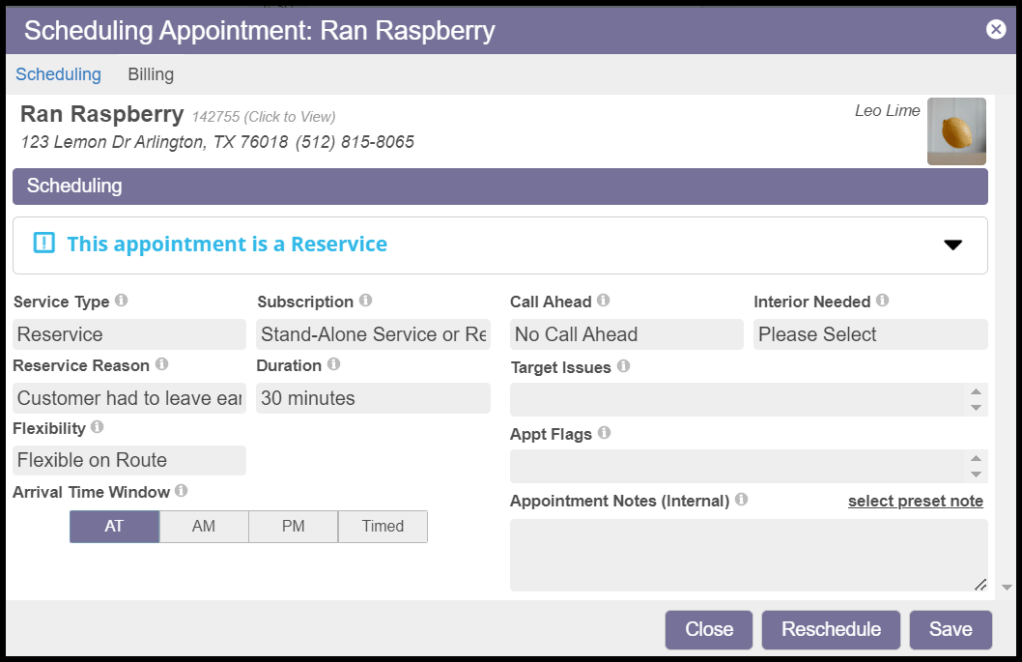This screenshot has width=1022, height=662.
Task: Choose the Timed arrival window option
Action: 383,526
